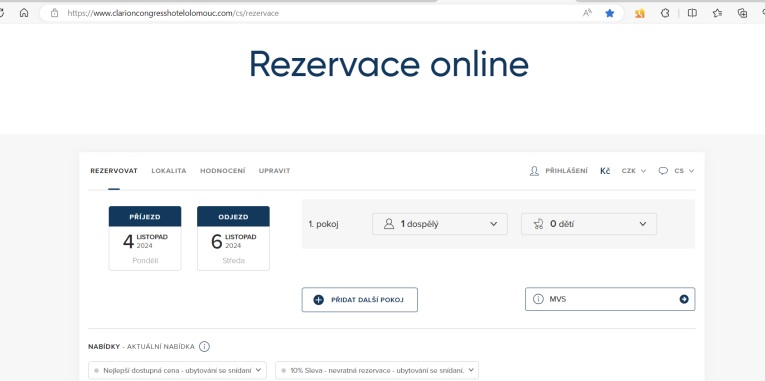Image resolution: width=765 pixels, height=381 pixels.
Task: Expand the 0 dětí children dropdown
Action: (x=589, y=224)
